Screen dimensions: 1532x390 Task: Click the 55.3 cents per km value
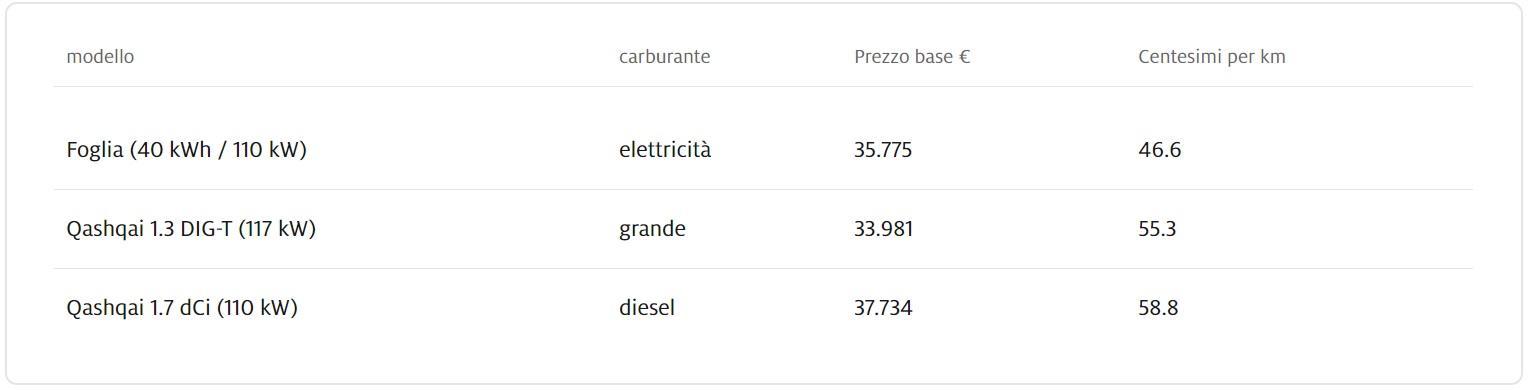click(1157, 229)
